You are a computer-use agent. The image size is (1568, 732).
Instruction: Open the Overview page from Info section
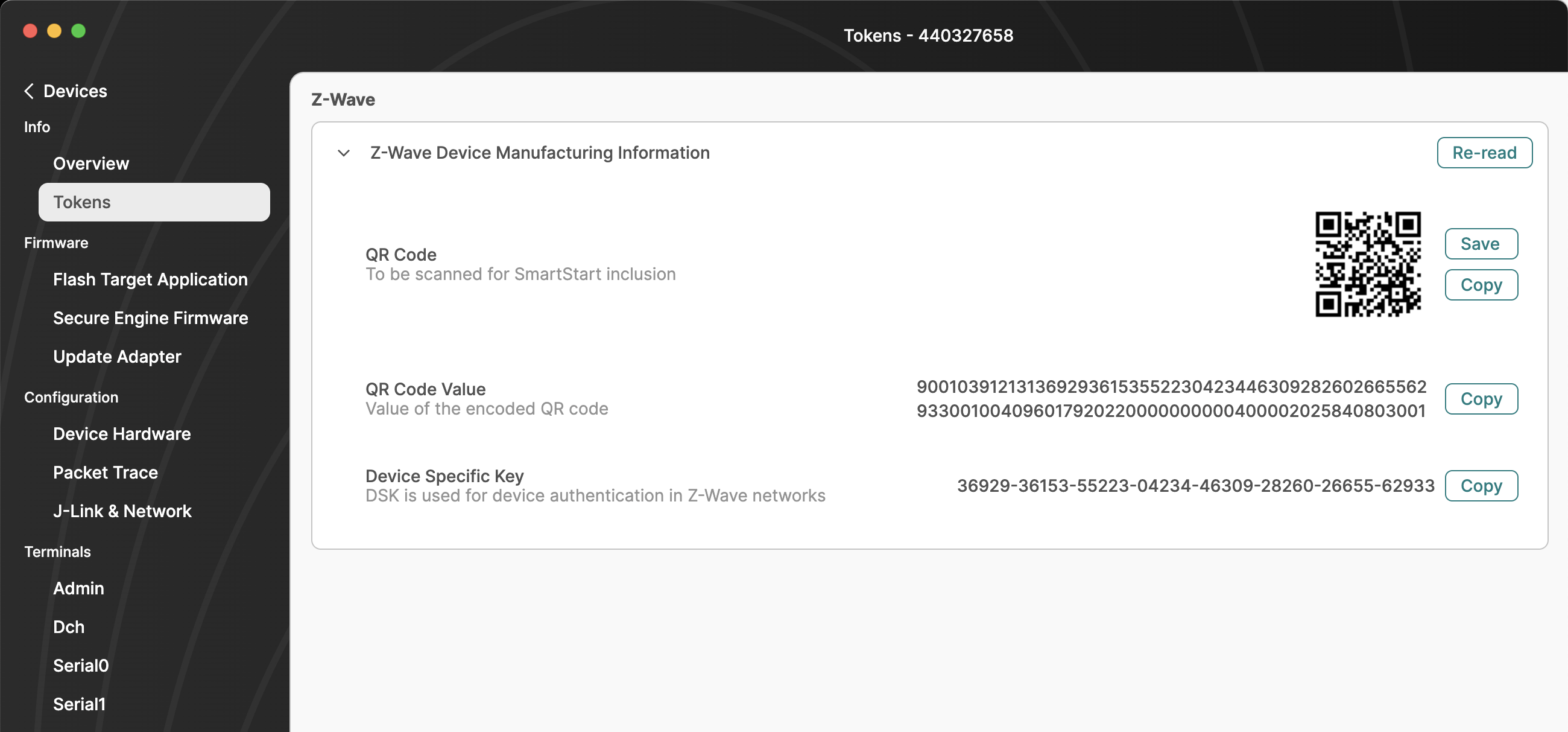click(90, 163)
